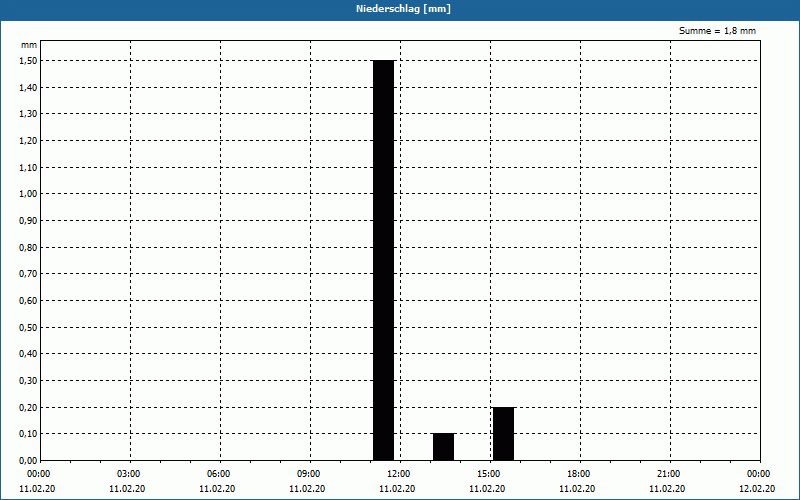Click the 09:00 time axis label
The height and width of the screenshot is (500, 800).
(309, 474)
